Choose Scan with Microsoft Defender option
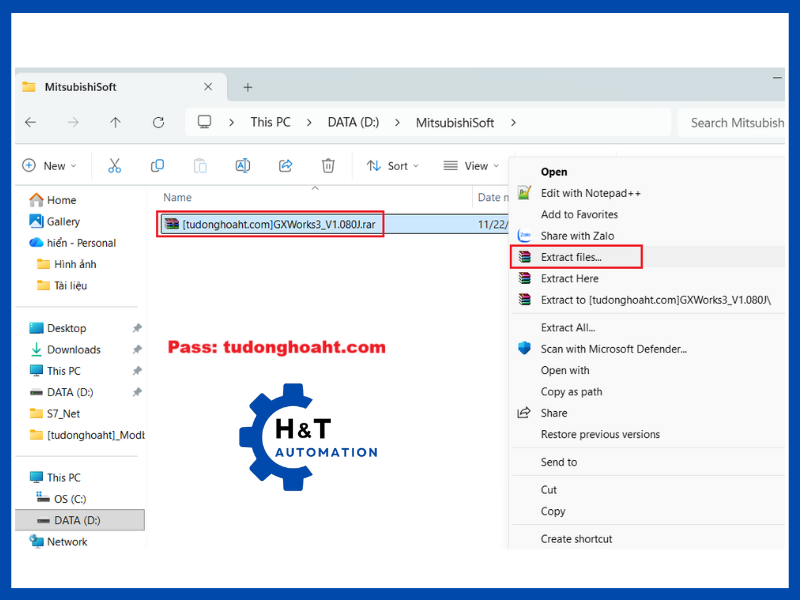Viewport: 800px width, 600px height. (613, 349)
